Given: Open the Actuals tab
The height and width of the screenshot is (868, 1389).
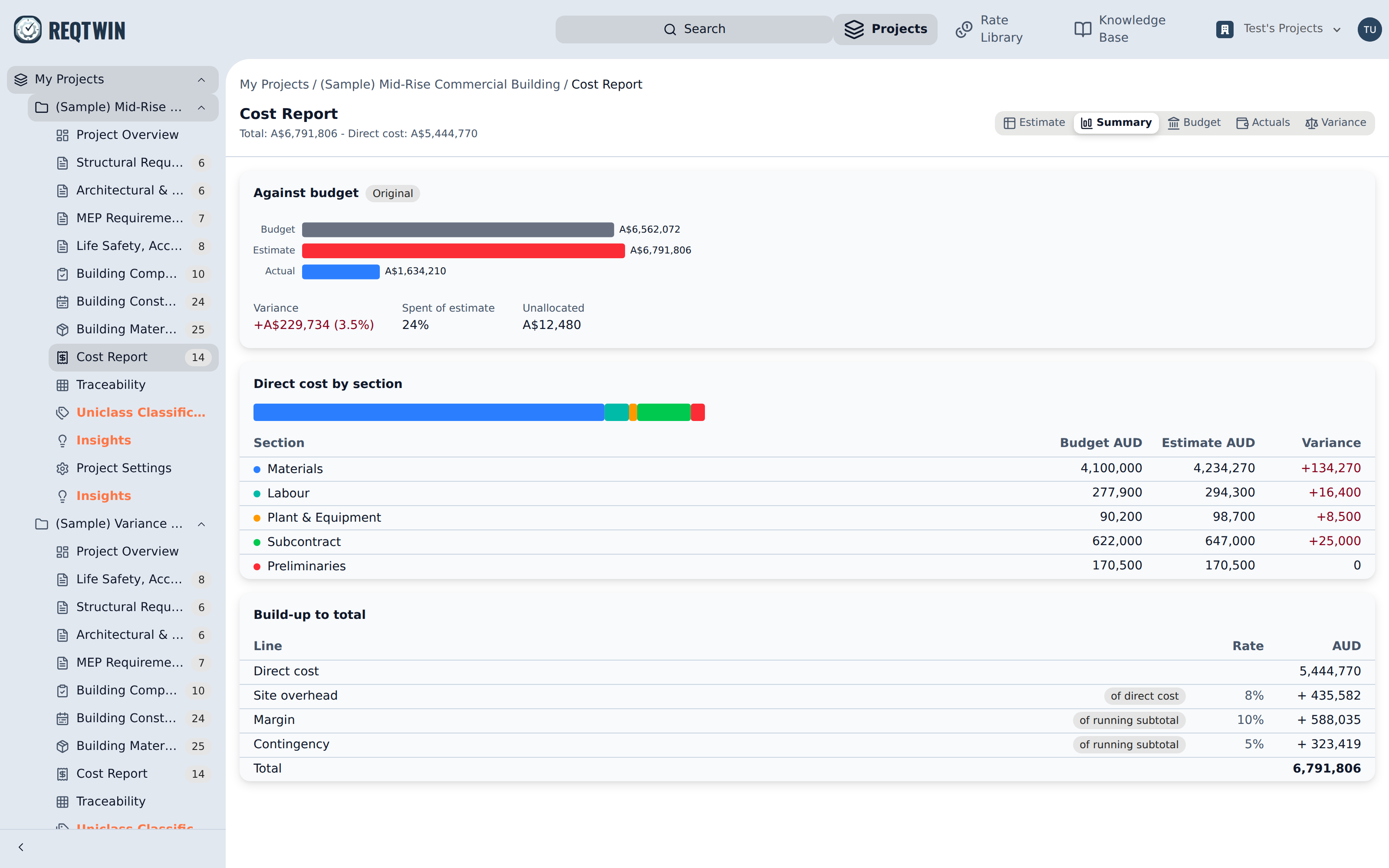Looking at the screenshot, I should [x=1263, y=123].
